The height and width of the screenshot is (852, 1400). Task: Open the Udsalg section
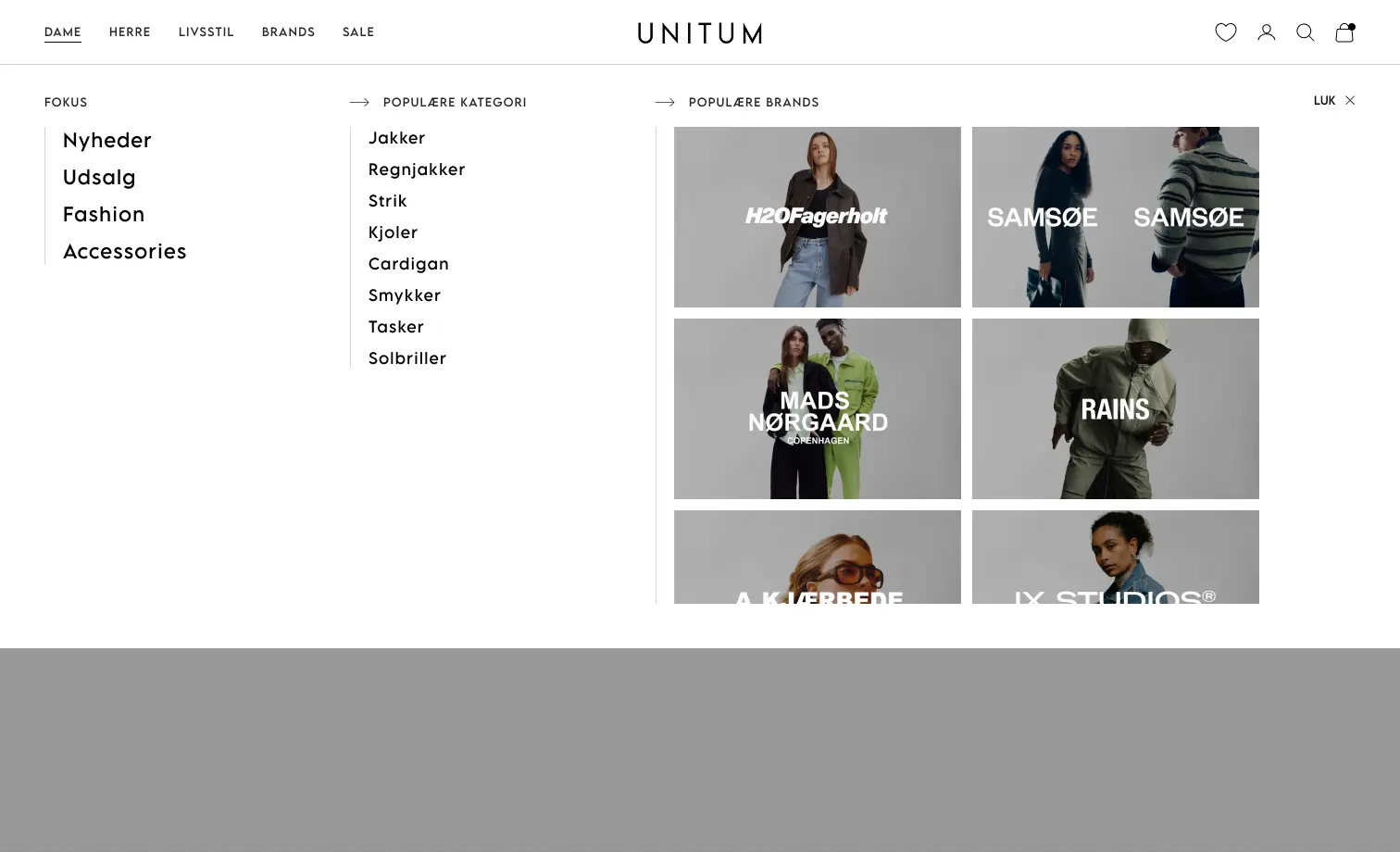point(99,177)
